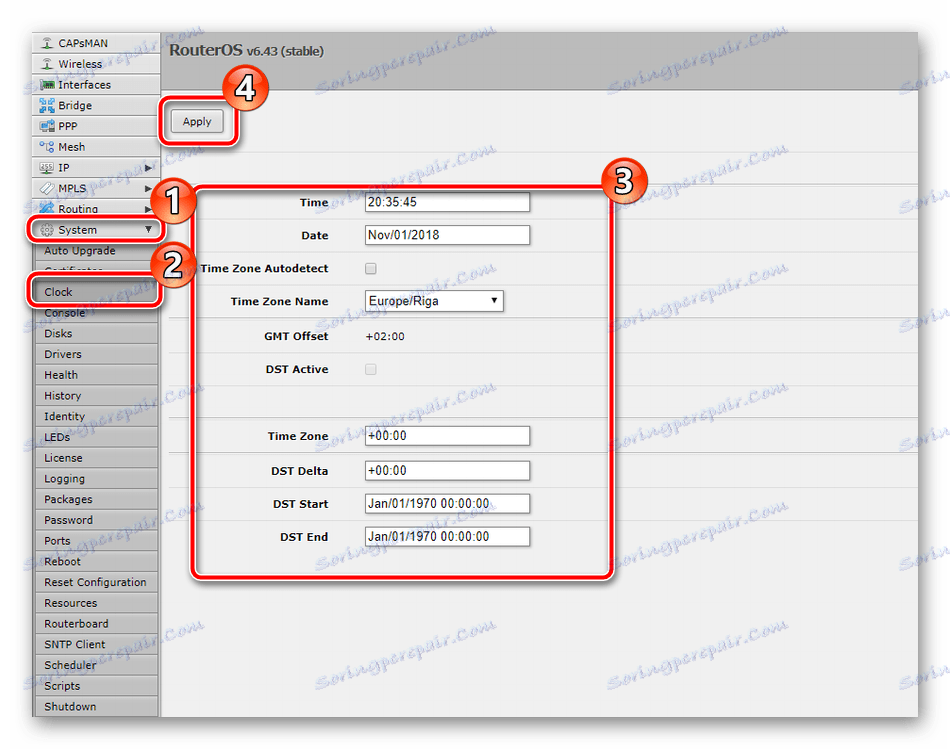
Task: Click the RouterOS v6.43 title
Action: tap(246, 51)
